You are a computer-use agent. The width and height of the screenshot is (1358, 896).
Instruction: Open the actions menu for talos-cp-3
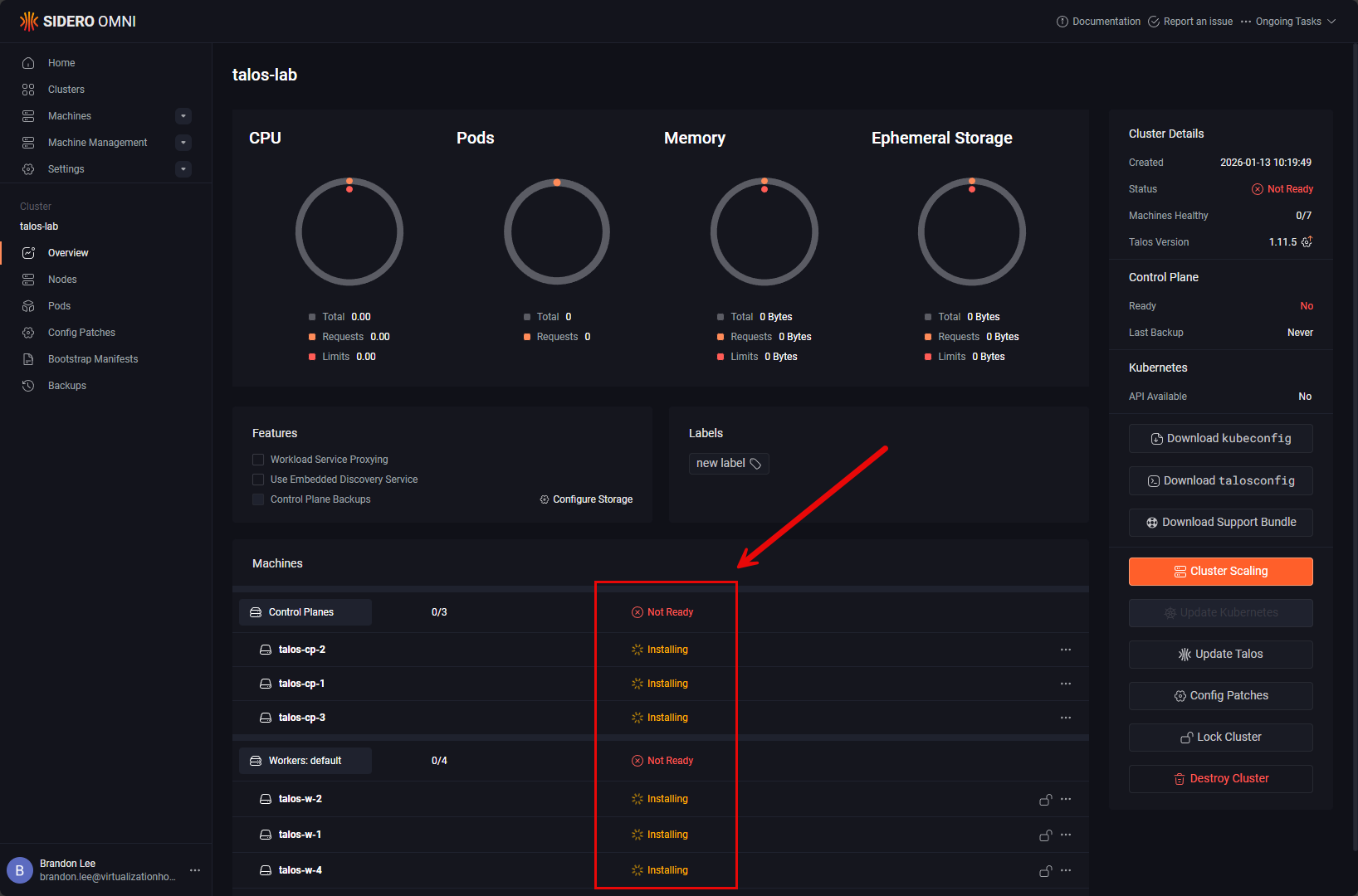[x=1066, y=718]
